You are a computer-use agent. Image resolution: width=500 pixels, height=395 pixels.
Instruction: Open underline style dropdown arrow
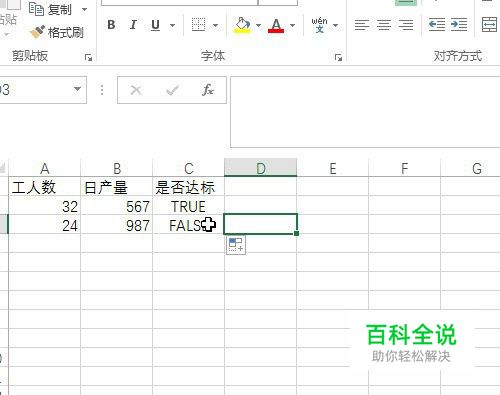point(172,25)
